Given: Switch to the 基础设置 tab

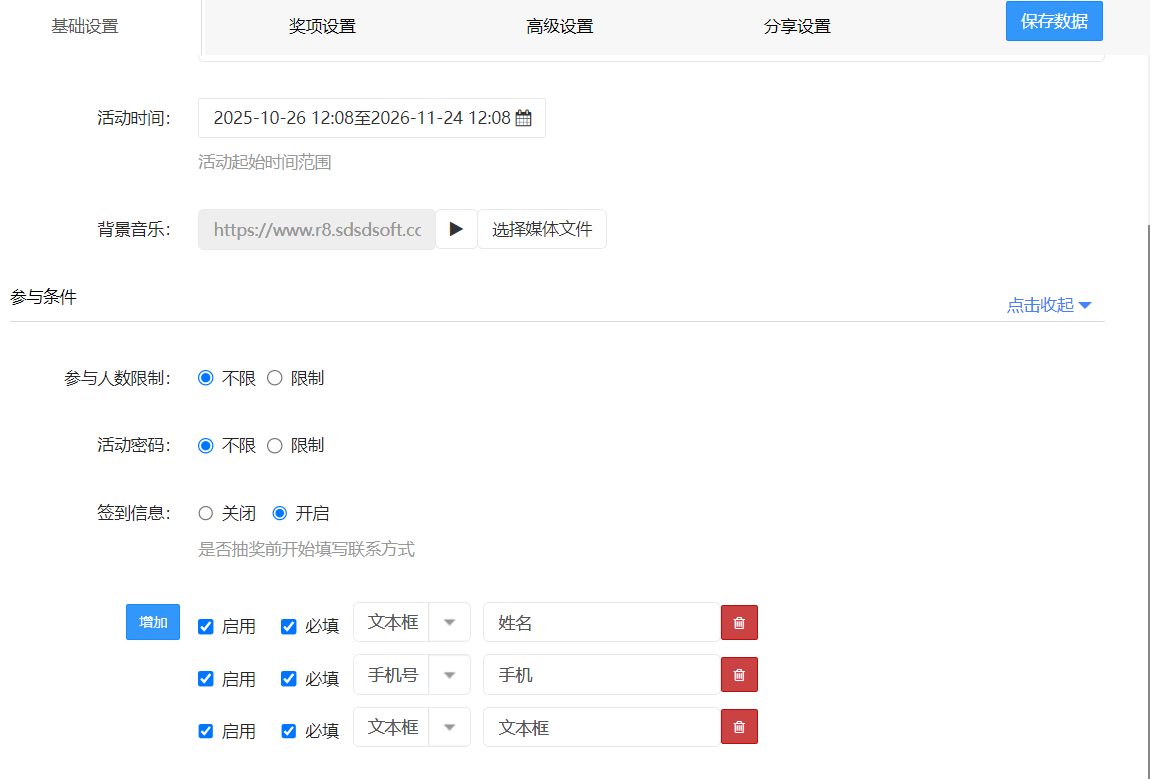Looking at the screenshot, I should (x=85, y=26).
